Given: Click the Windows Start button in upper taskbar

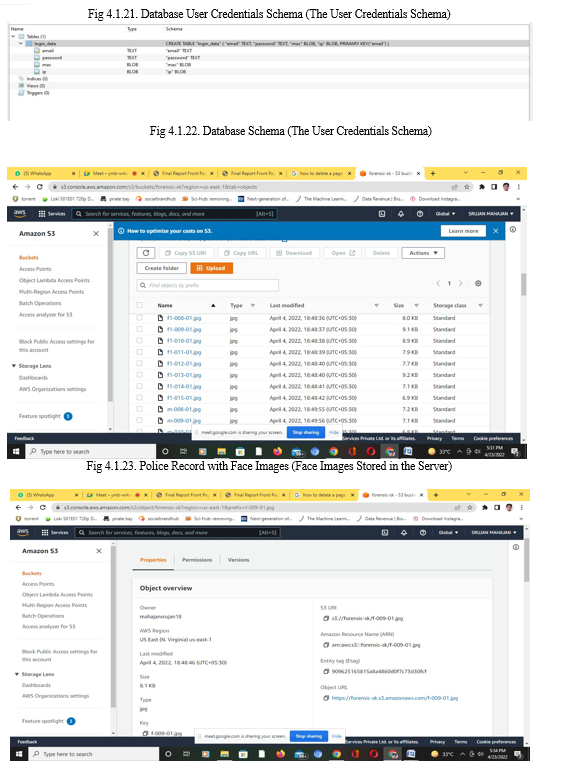Looking at the screenshot, I should pyautogui.click(x=16, y=451).
